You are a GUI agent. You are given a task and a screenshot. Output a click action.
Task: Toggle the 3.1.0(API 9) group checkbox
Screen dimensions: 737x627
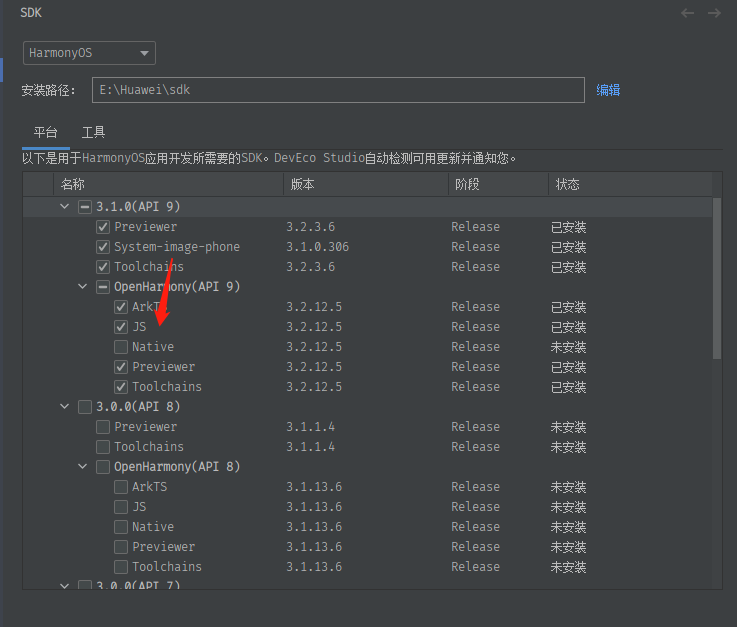(85, 207)
